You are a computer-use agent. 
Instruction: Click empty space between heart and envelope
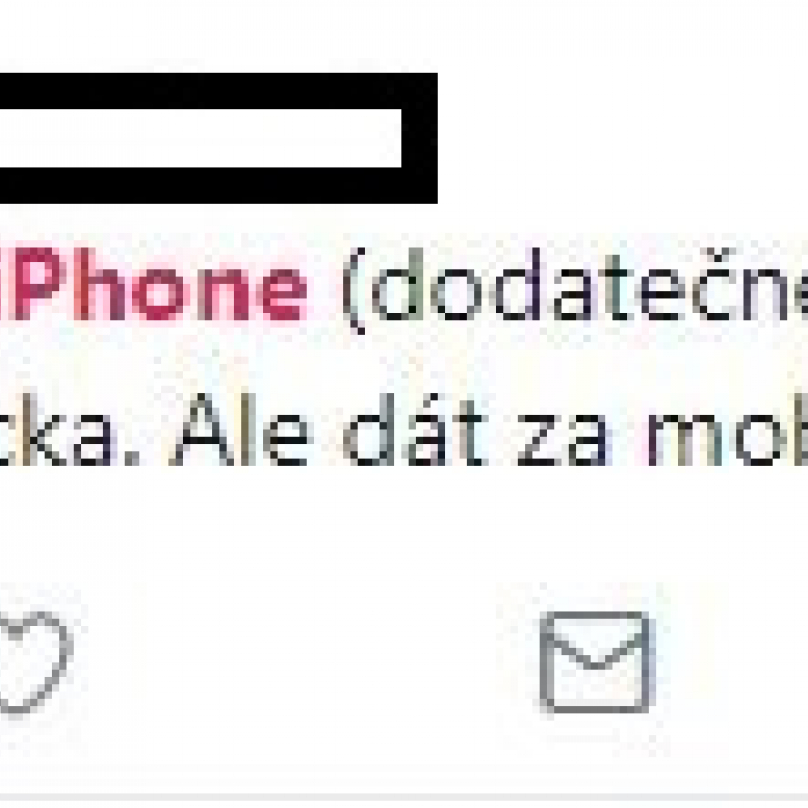click(307, 662)
